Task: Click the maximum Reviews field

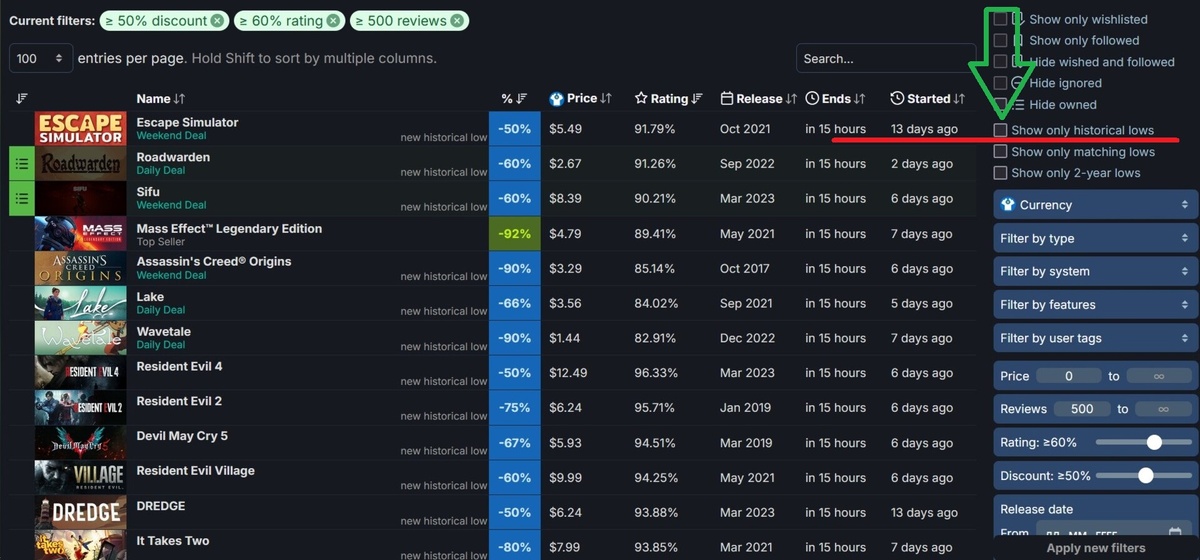Action: [x=1164, y=409]
